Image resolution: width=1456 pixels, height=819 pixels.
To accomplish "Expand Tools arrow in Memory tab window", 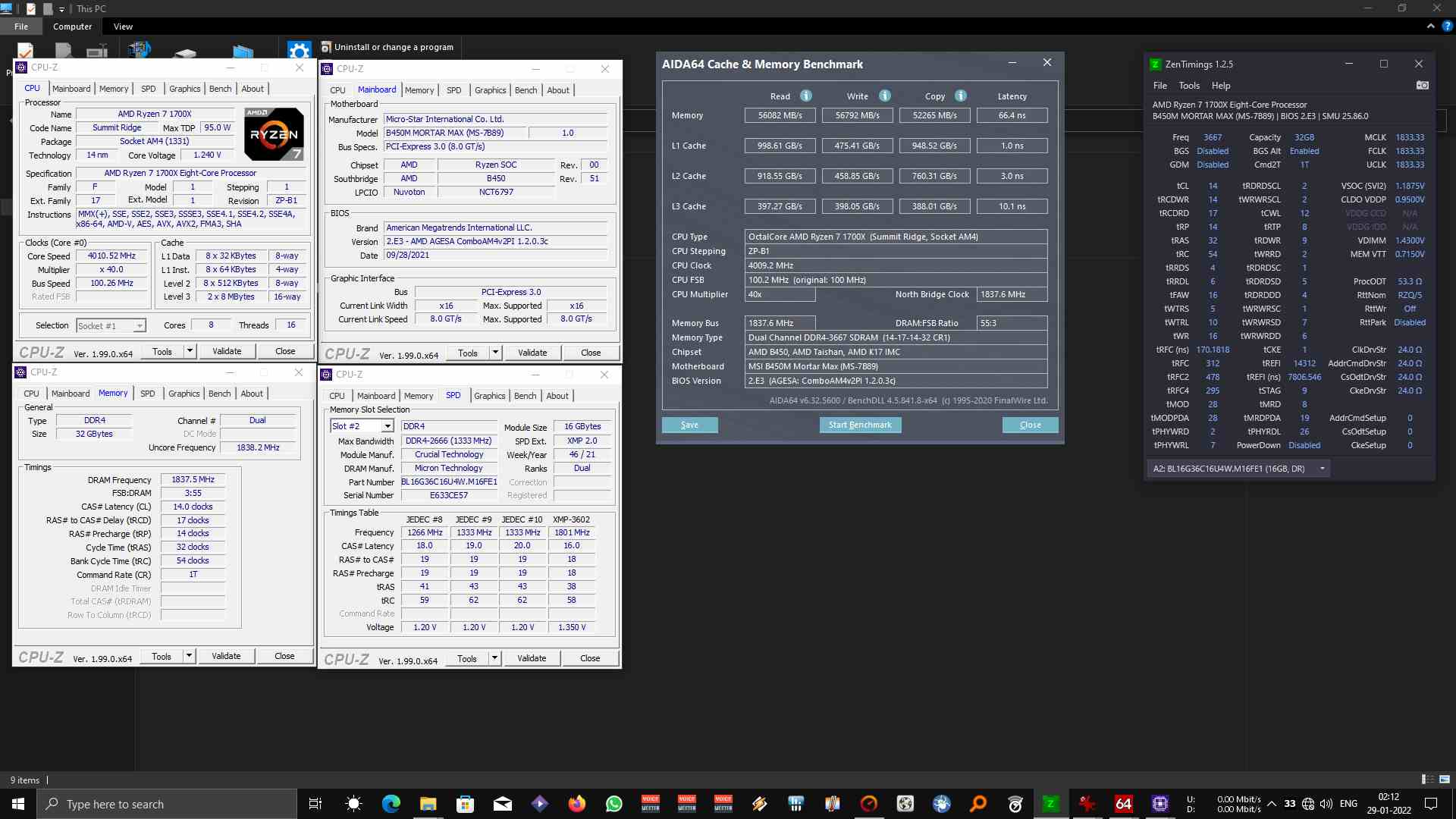I will [189, 656].
